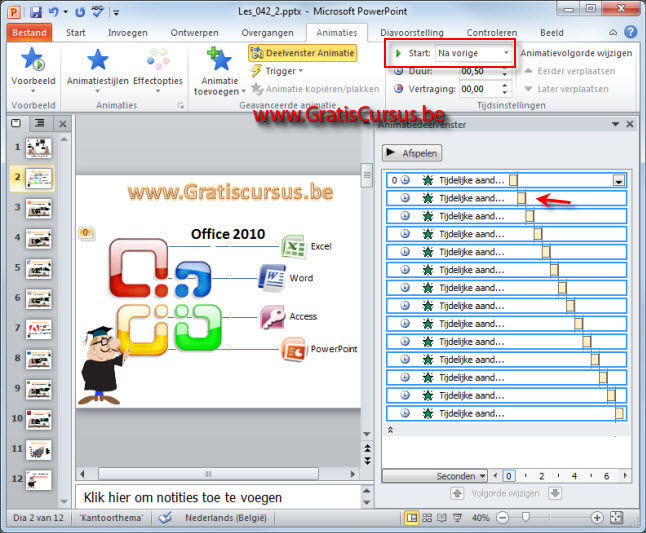Viewport: 646px width, 533px height.
Task: Open Animatiedeelvenster pane options arrow
Action: pos(616,124)
